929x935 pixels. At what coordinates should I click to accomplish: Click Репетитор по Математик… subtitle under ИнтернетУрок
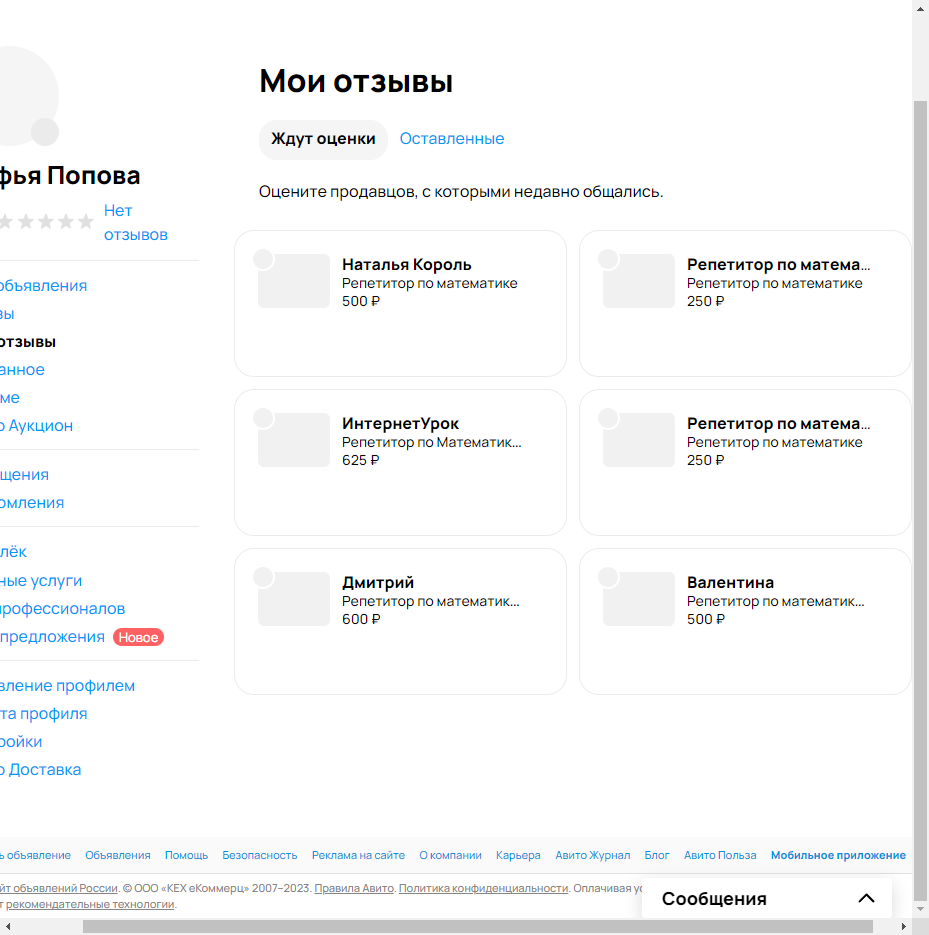click(x=432, y=442)
